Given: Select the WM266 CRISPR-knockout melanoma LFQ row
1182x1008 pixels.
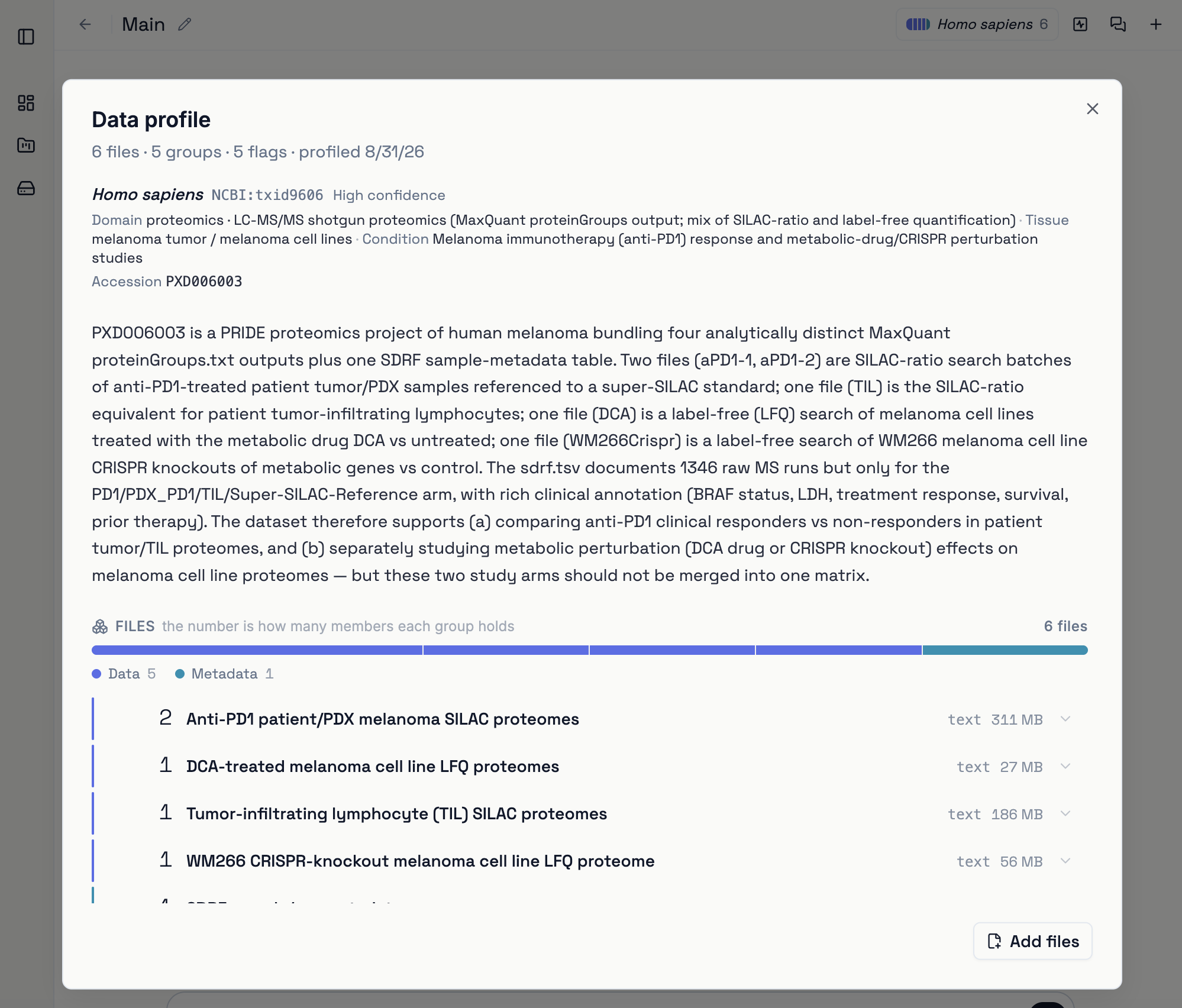Looking at the screenshot, I should [x=589, y=861].
